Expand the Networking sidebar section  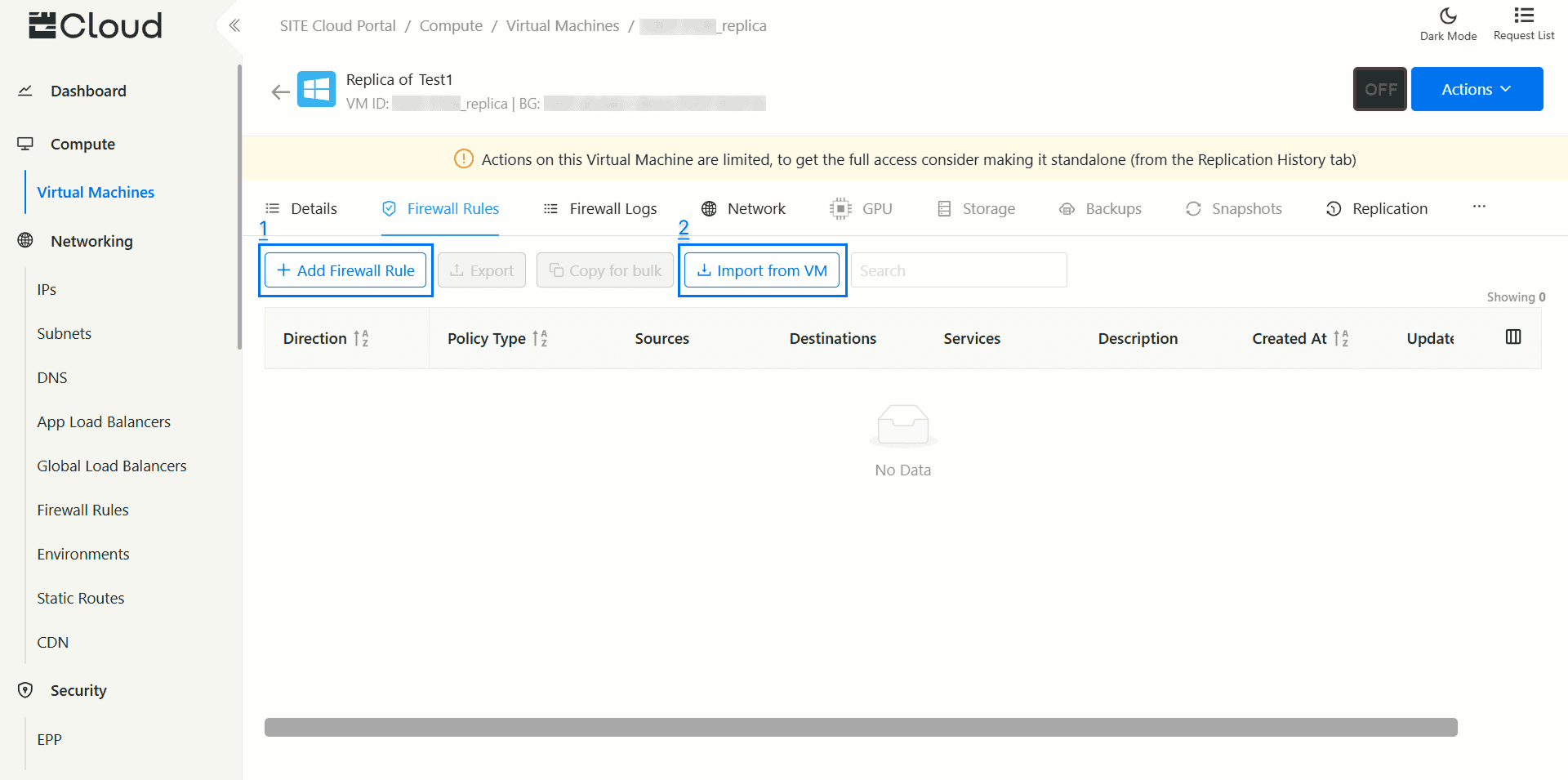[x=91, y=241]
